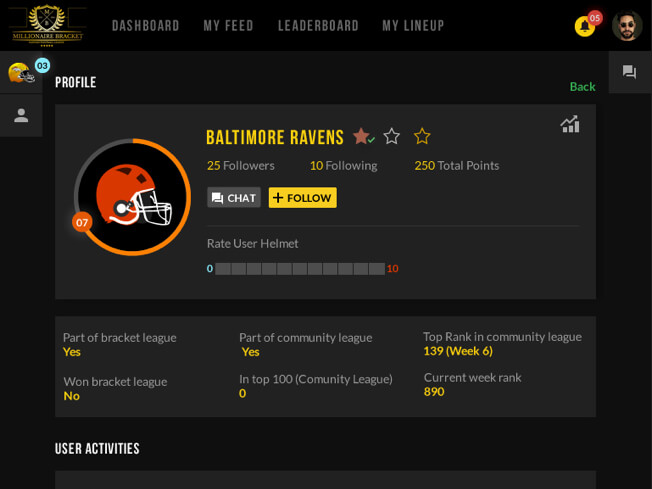Click the 139 (Week 6) rank value
Screen dimensions: 652x489
pyautogui.click(x=458, y=351)
